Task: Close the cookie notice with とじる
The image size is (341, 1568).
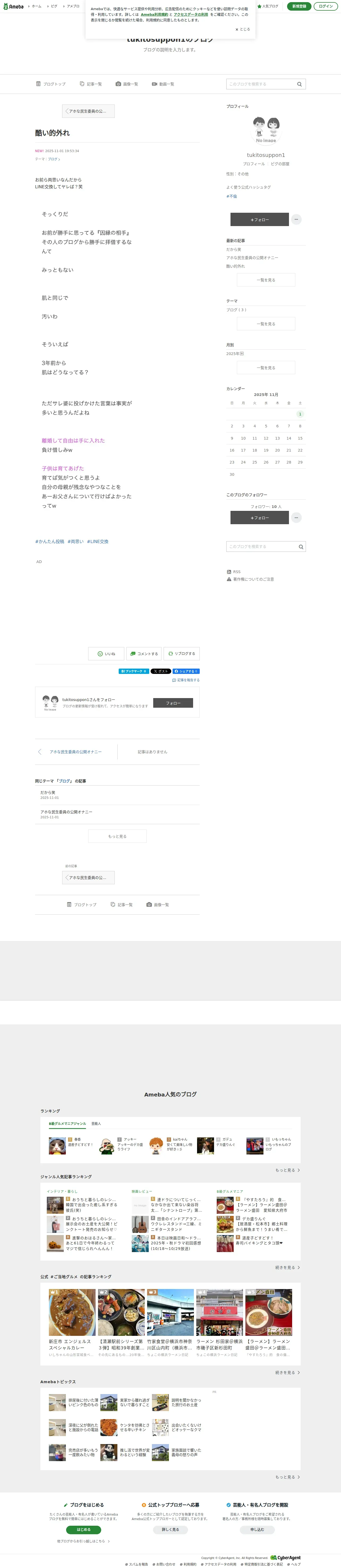Action: (242, 29)
